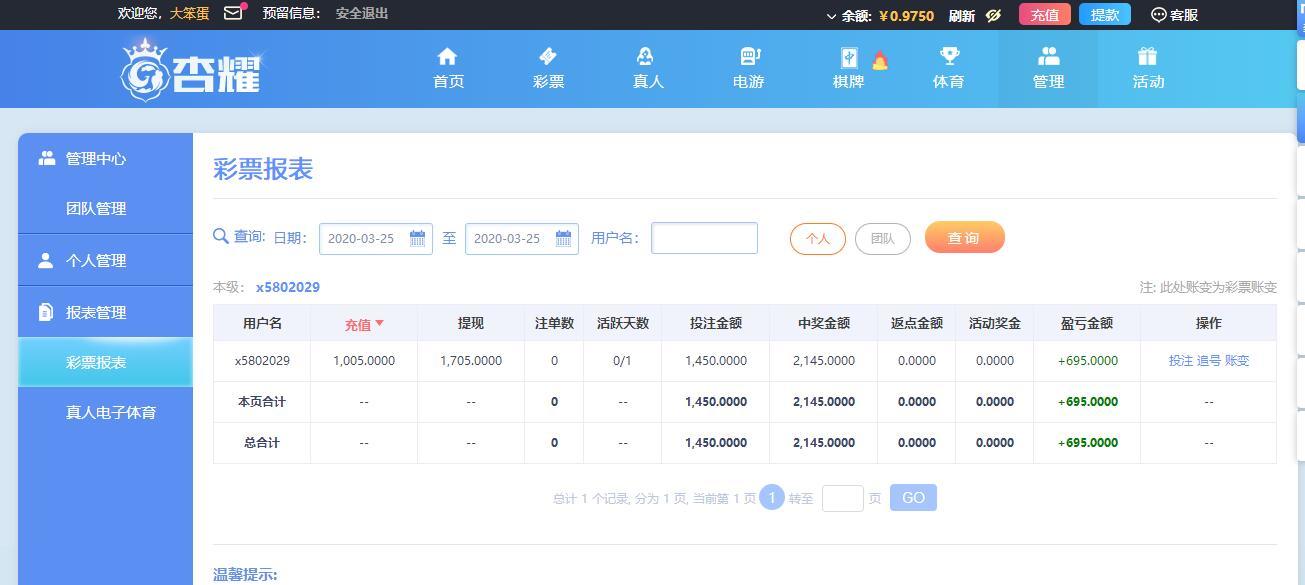The width and height of the screenshot is (1305, 585).
Task: Click 体育 label in top navigation
Action: (948, 82)
